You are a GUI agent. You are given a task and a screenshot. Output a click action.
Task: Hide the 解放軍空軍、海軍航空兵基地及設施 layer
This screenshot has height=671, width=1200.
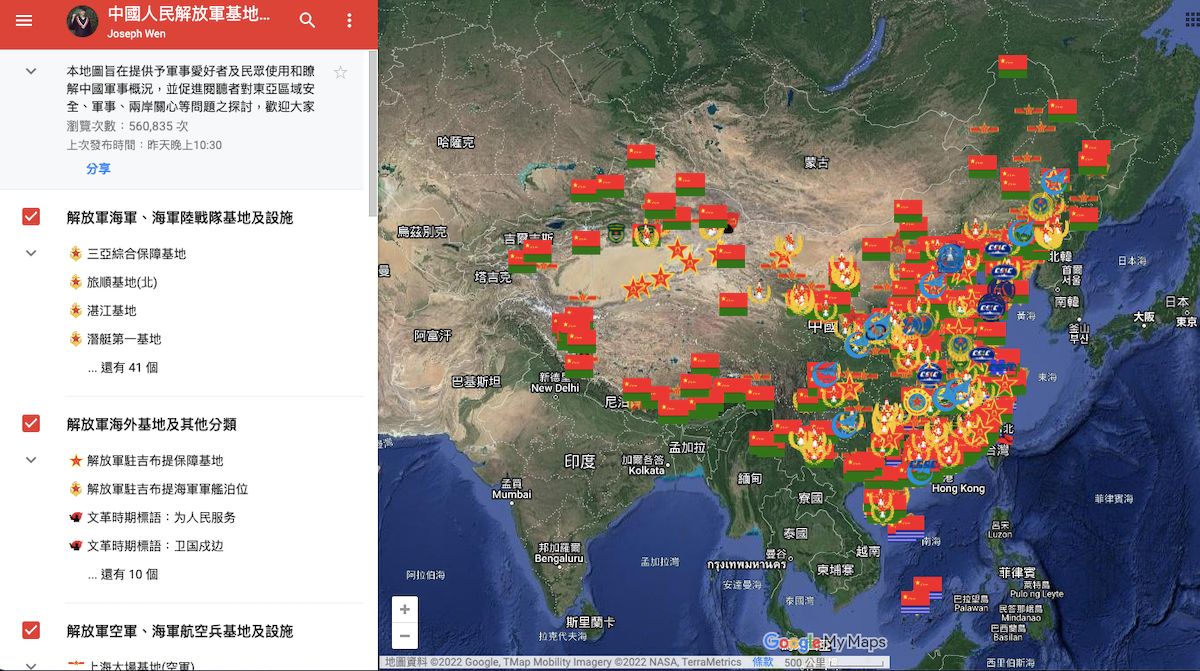pyautogui.click(x=31, y=630)
